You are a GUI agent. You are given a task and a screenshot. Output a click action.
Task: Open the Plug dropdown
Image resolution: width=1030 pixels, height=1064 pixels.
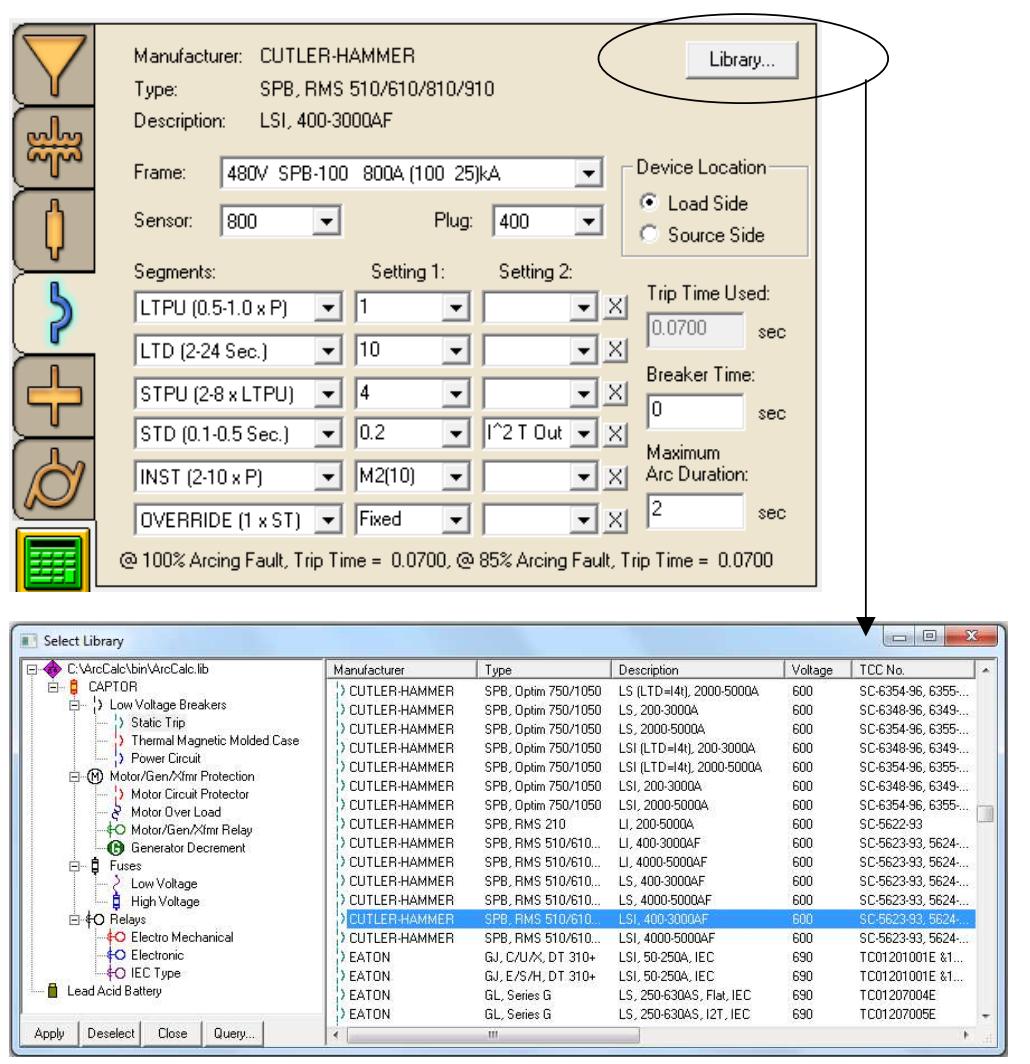588,221
